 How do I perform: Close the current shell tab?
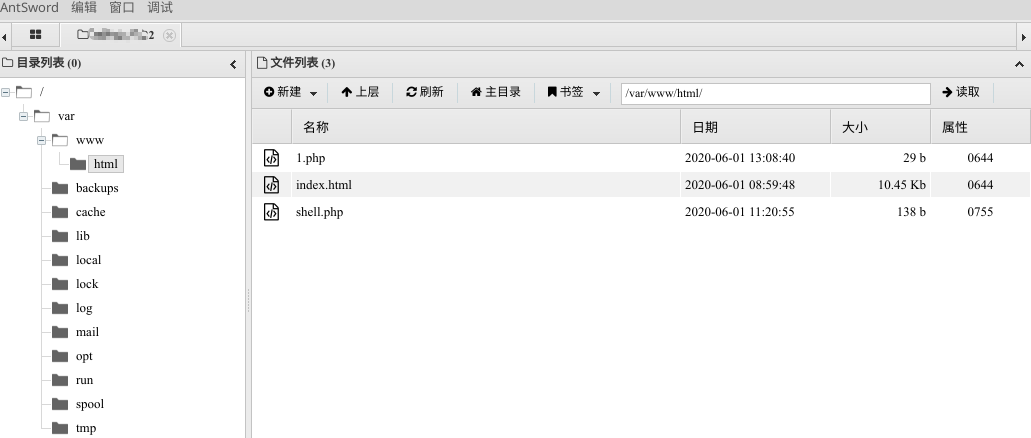click(169, 35)
